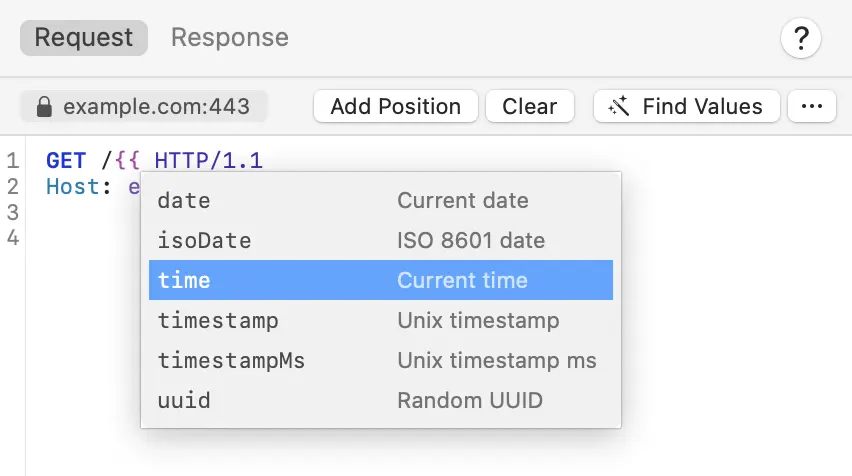This screenshot has width=852, height=476.
Task: Select the example.com:443 host field
Action: 156,107
